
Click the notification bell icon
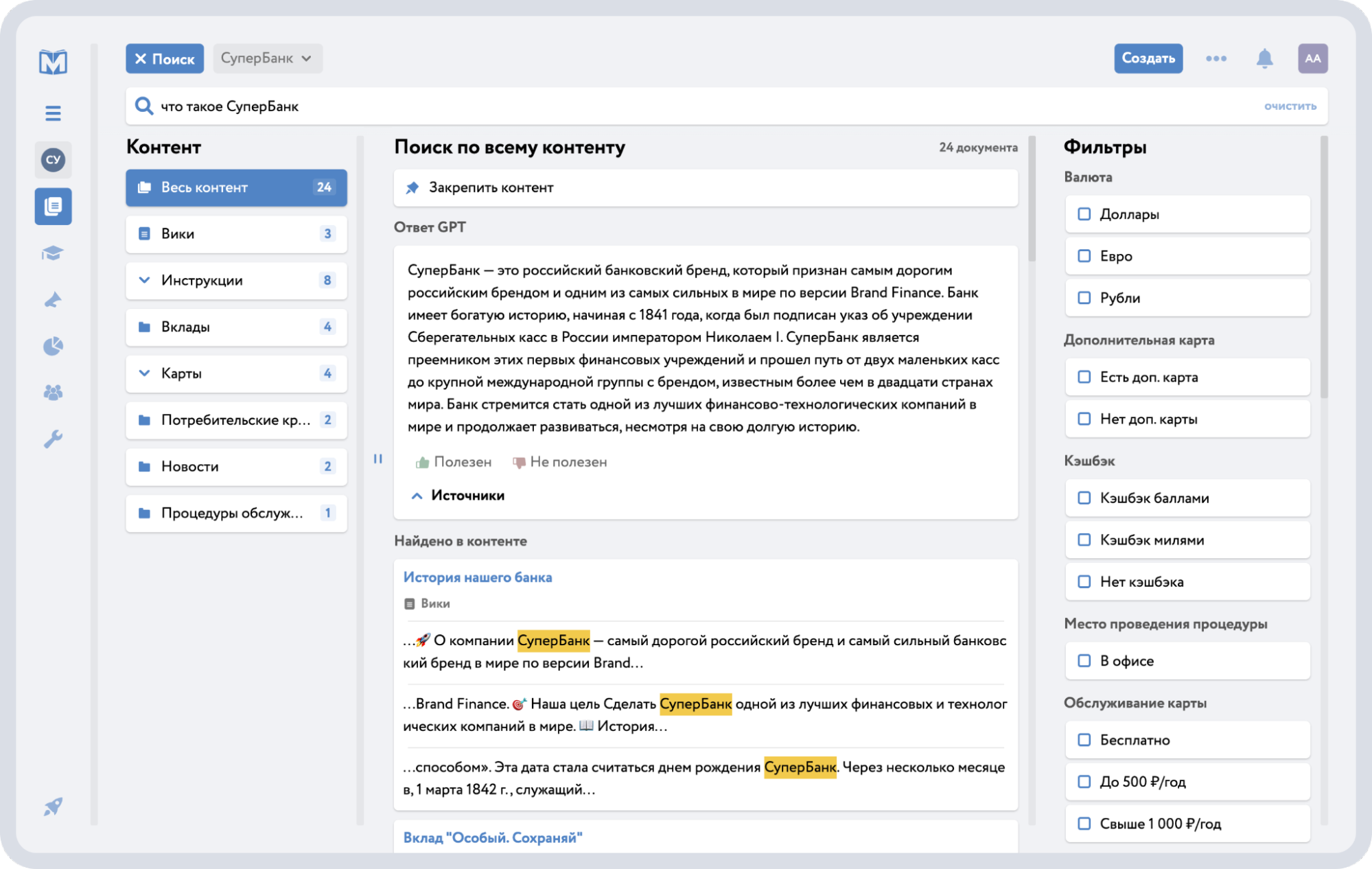1264,59
